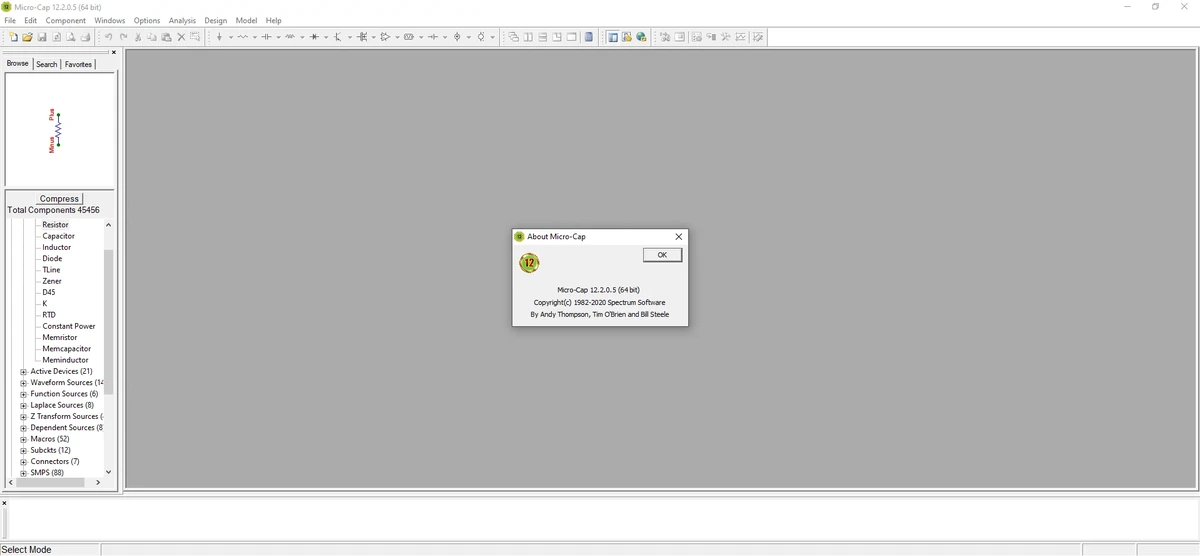
Task: Expand the Macros (52) tree node
Action: click(x=23, y=439)
